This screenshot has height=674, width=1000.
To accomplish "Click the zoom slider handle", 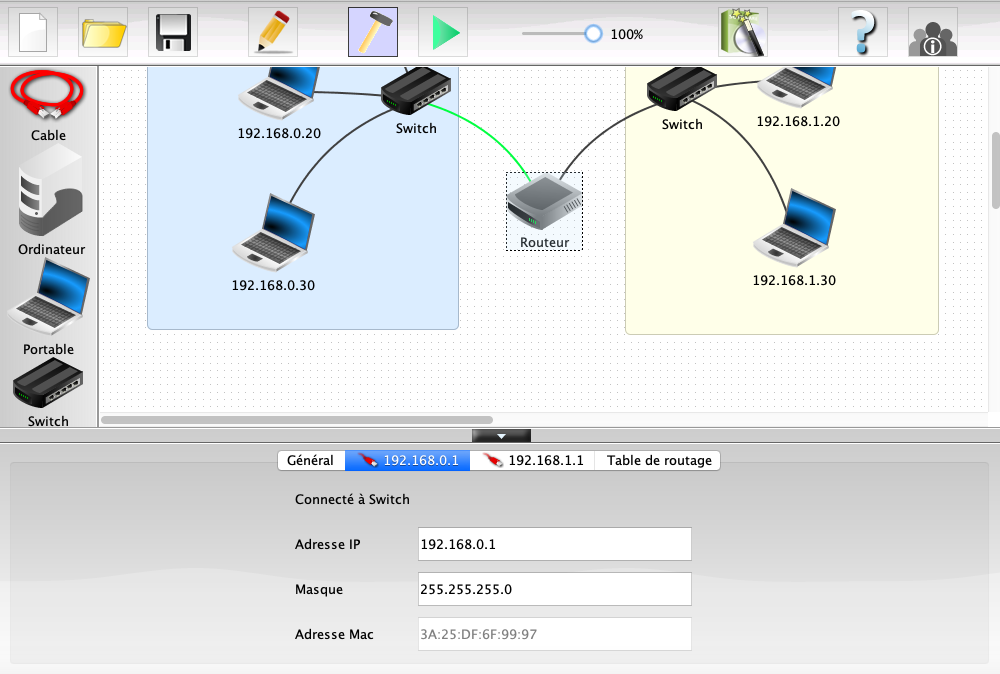I will pyautogui.click(x=593, y=34).
